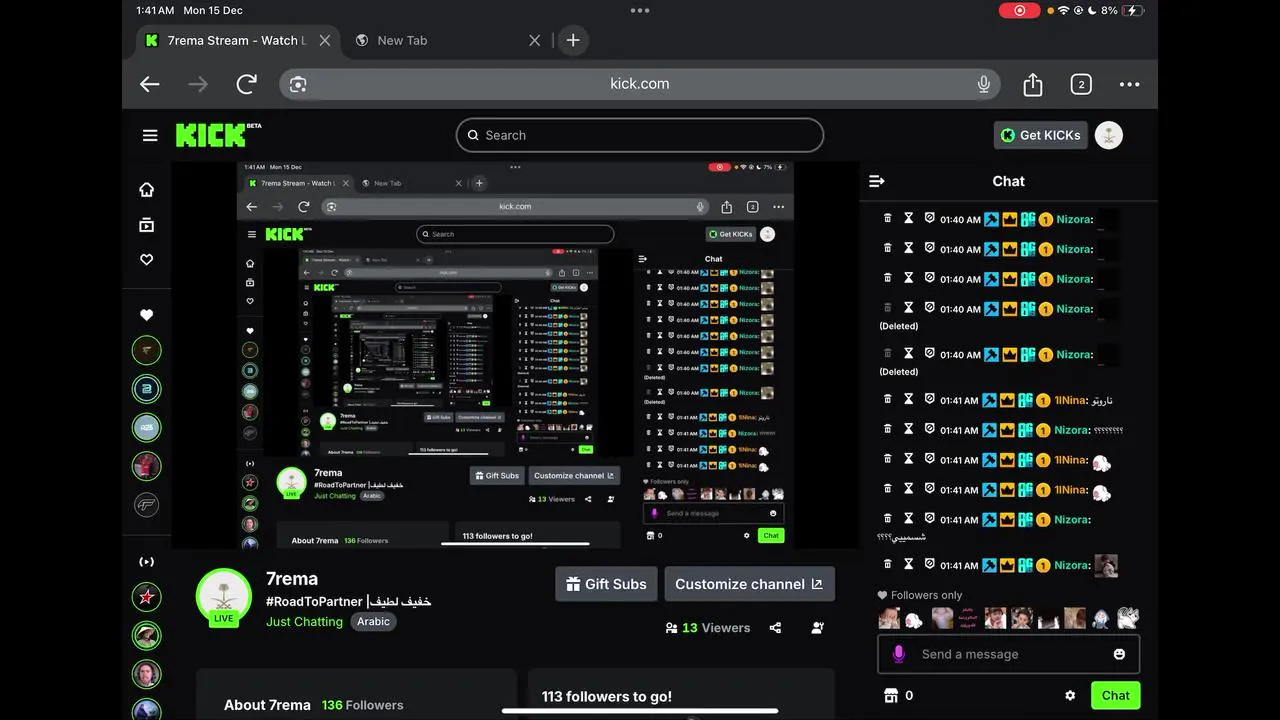Click 13 Viewers count
Viewport: 1280px width, 720px height.
coord(708,628)
